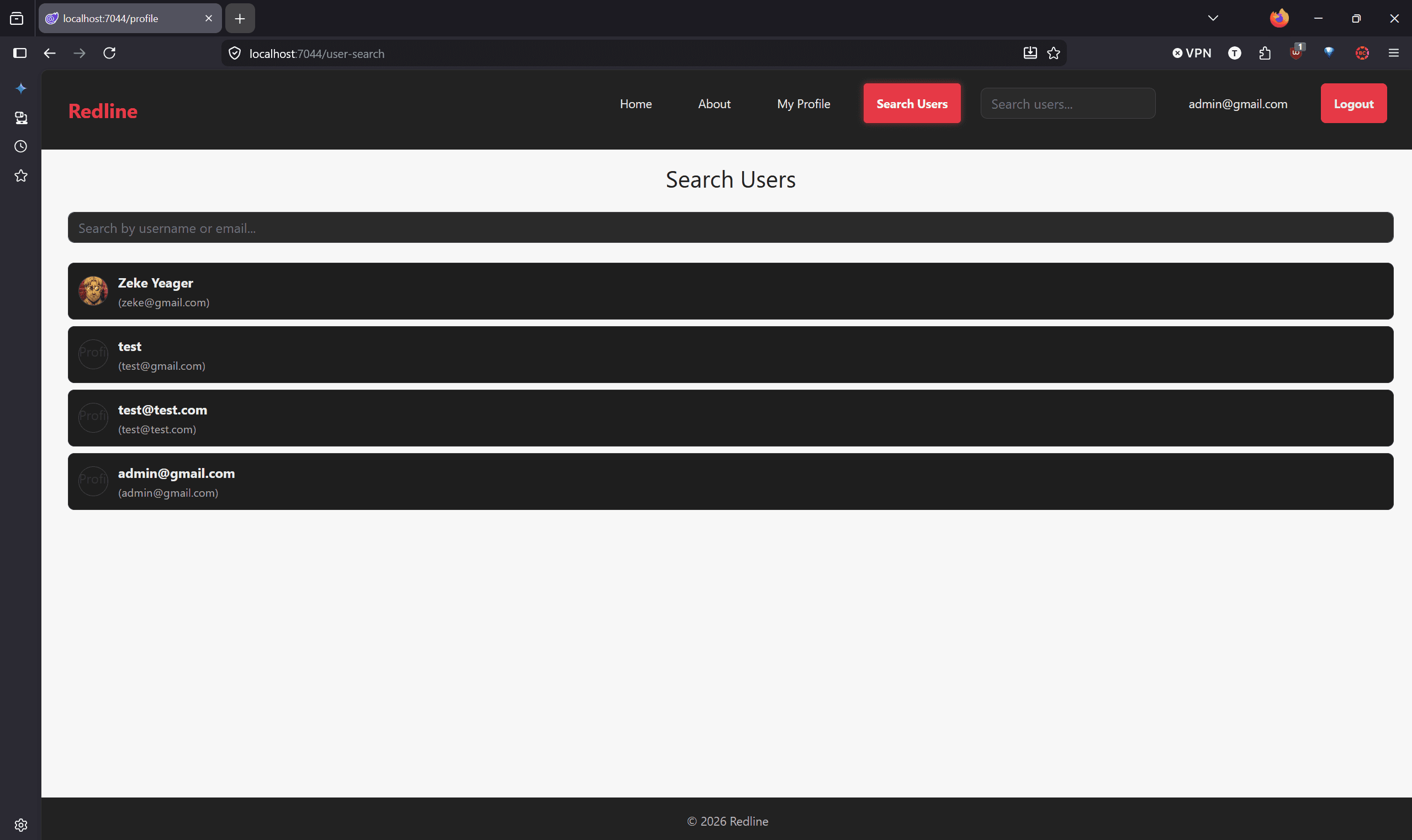Image resolution: width=1412 pixels, height=840 pixels.
Task: Click the © 2026 Redline footer text
Action: coord(727,821)
